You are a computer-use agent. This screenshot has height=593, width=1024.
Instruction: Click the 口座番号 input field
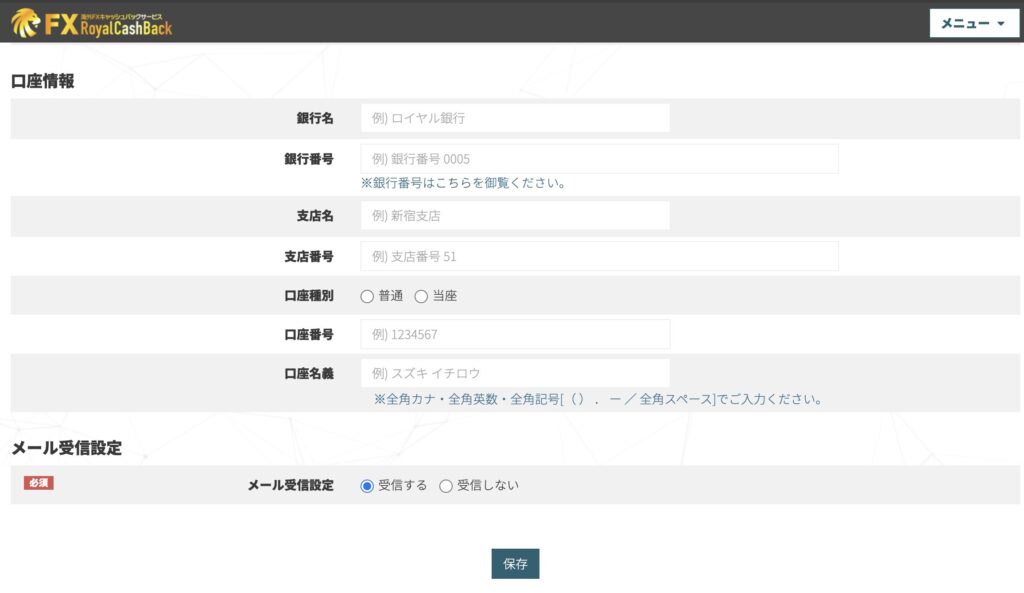[x=515, y=334]
